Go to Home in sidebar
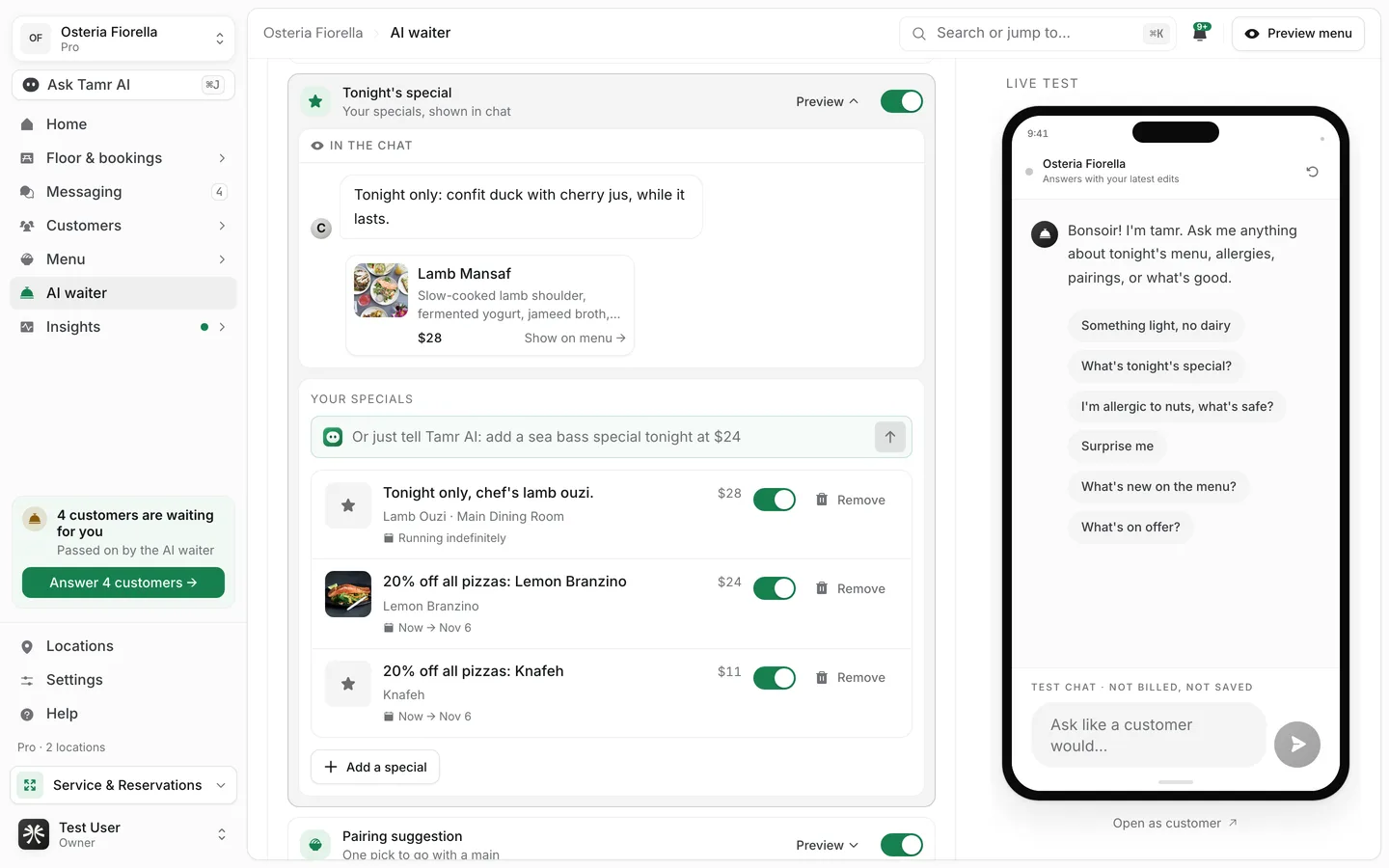The width and height of the screenshot is (1389, 868). [x=123, y=124]
